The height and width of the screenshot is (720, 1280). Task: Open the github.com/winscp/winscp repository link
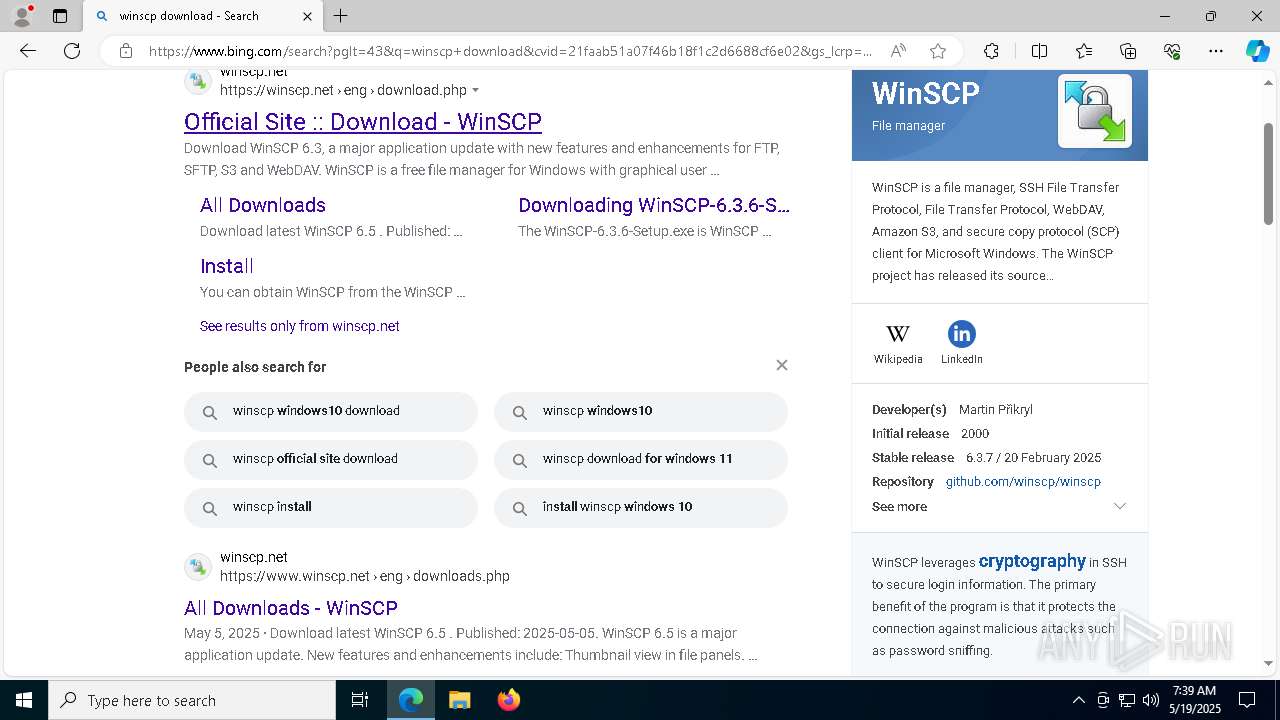pyautogui.click(x=1023, y=482)
